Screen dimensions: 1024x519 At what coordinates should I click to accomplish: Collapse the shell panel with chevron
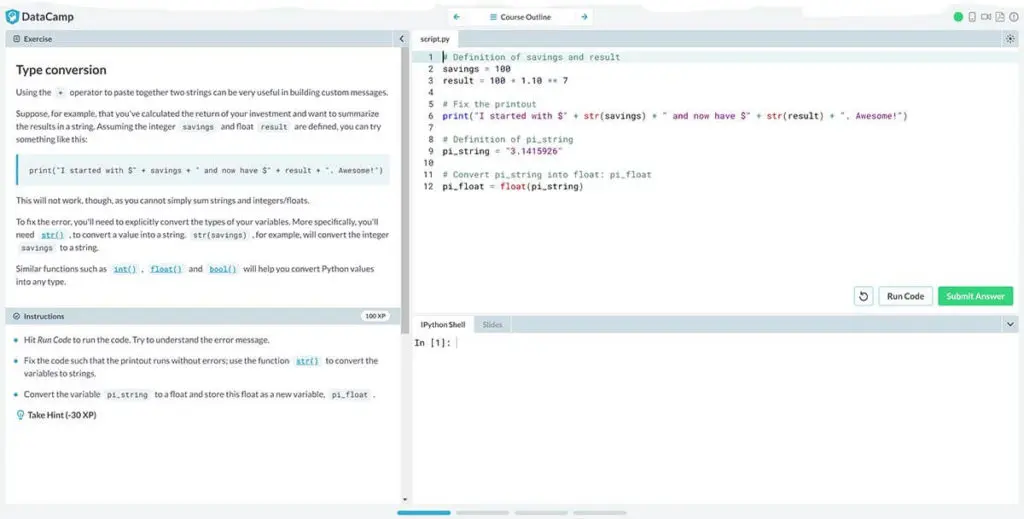coord(1010,324)
